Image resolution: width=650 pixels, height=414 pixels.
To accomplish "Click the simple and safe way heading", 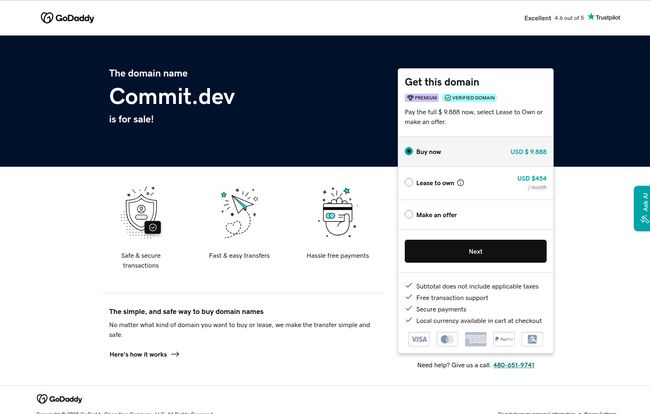I will (186, 312).
